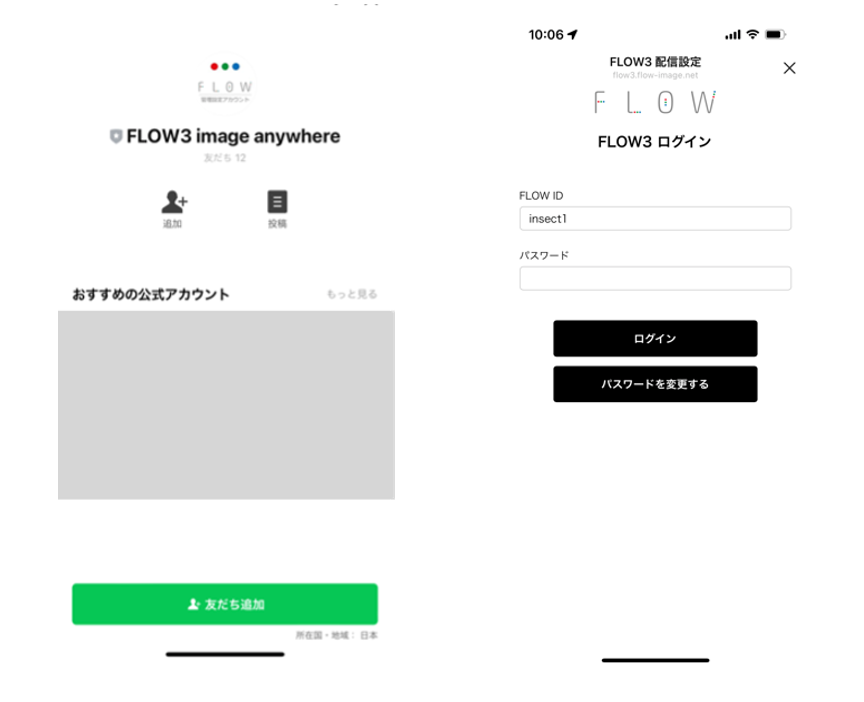Tap the Wi-Fi status icon
The image size is (864, 702).
pyautogui.click(x=752, y=35)
